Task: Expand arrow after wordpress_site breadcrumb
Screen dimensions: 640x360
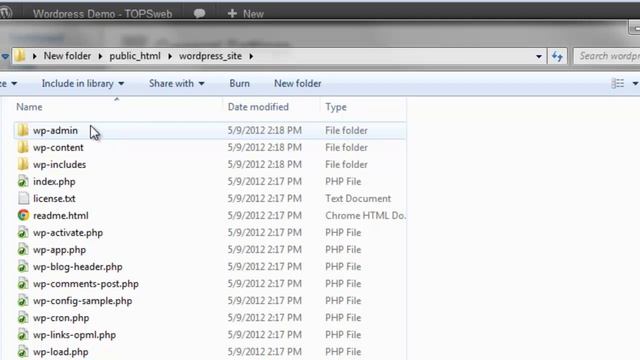Action: (x=251, y=56)
